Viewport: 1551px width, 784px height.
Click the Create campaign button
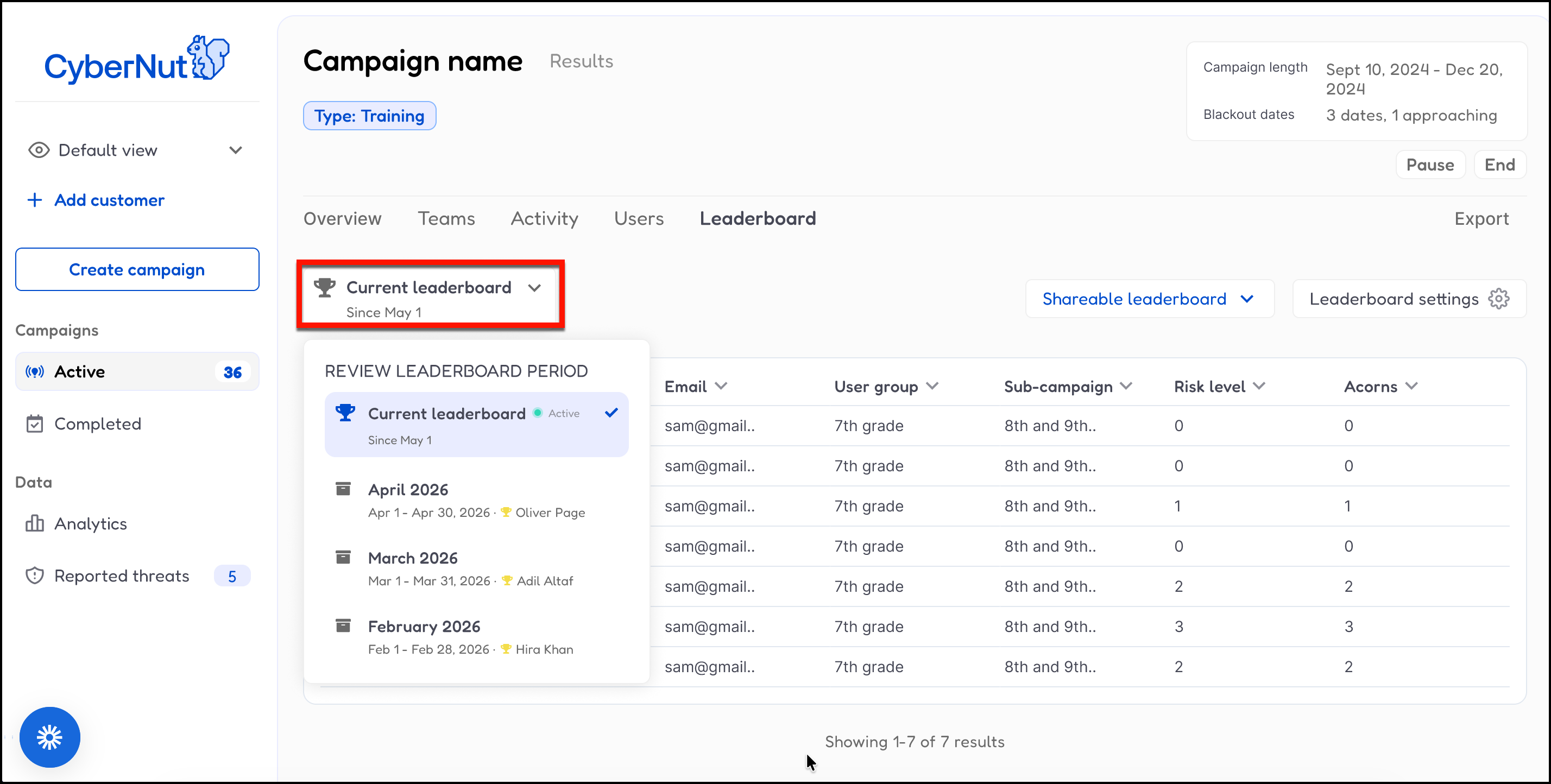pyautogui.click(x=137, y=269)
